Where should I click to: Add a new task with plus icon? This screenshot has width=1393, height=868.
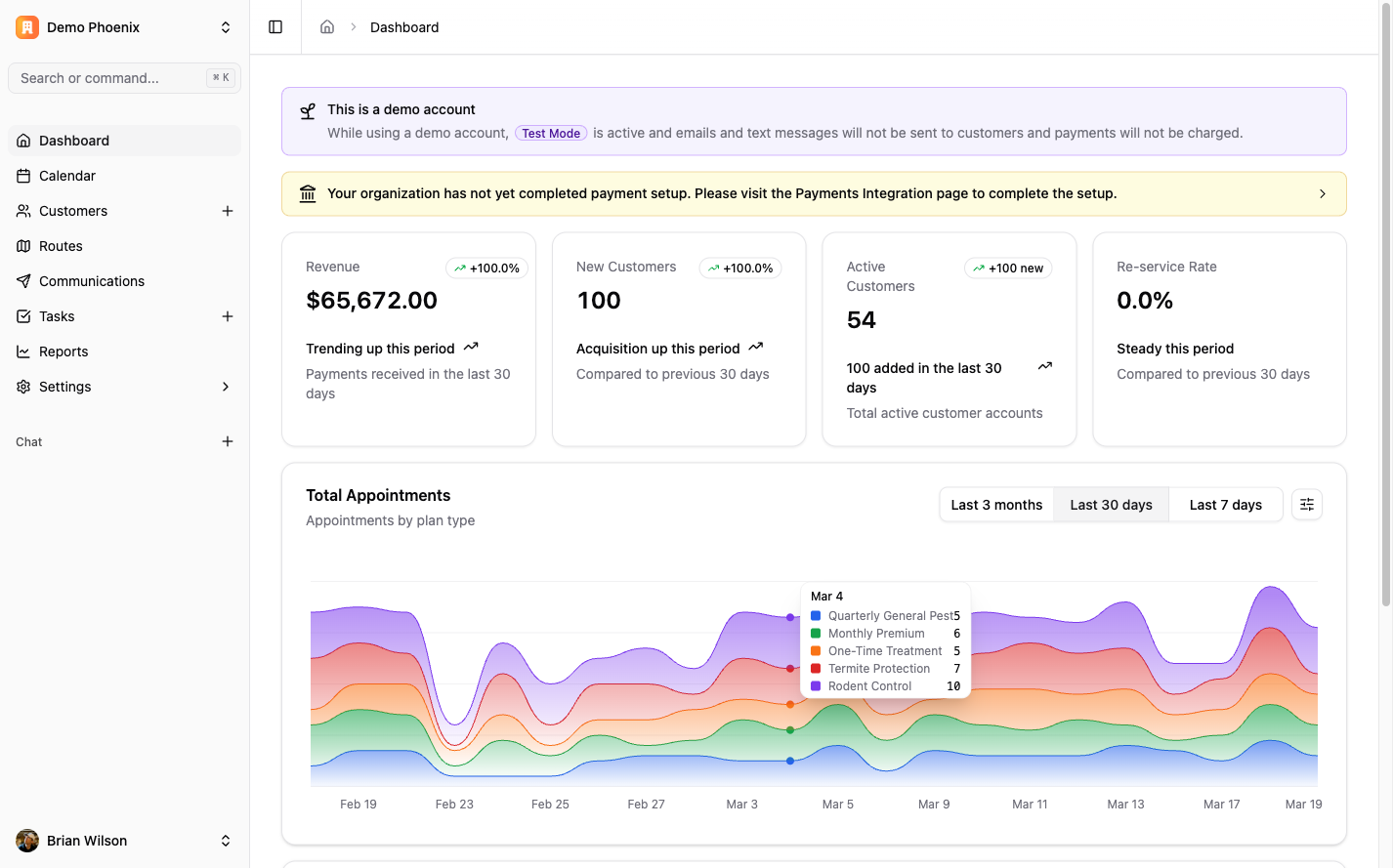pyautogui.click(x=228, y=316)
